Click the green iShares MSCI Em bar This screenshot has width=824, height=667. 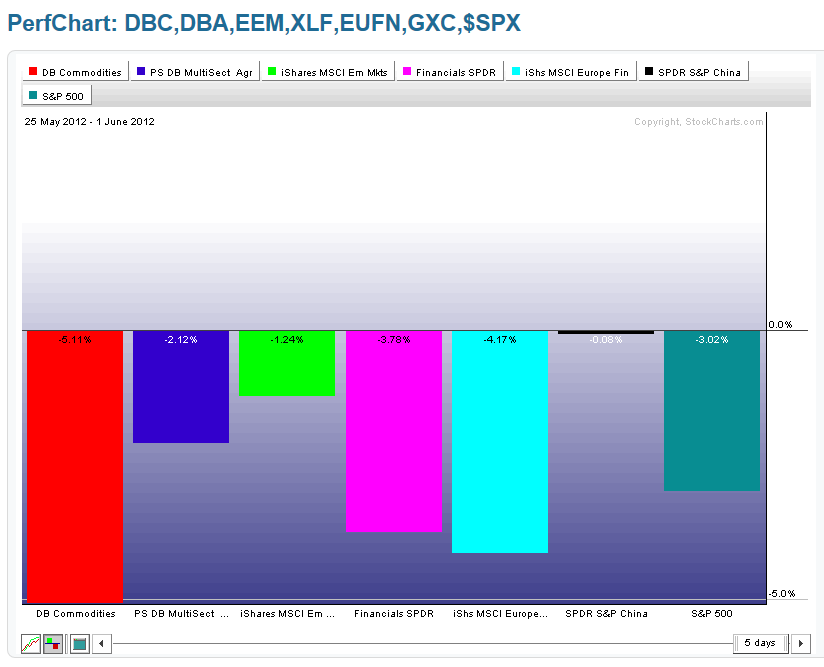pos(287,363)
